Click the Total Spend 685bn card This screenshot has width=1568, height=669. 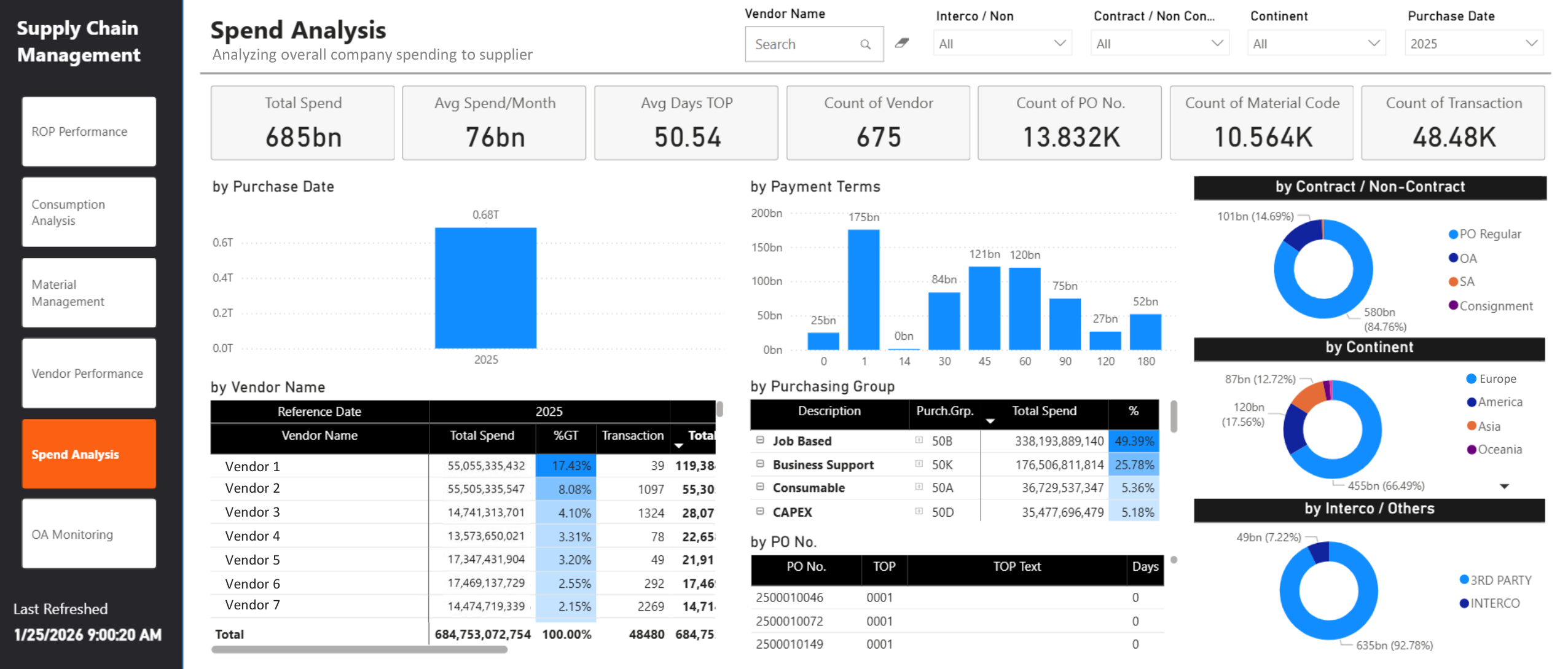click(x=302, y=123)
